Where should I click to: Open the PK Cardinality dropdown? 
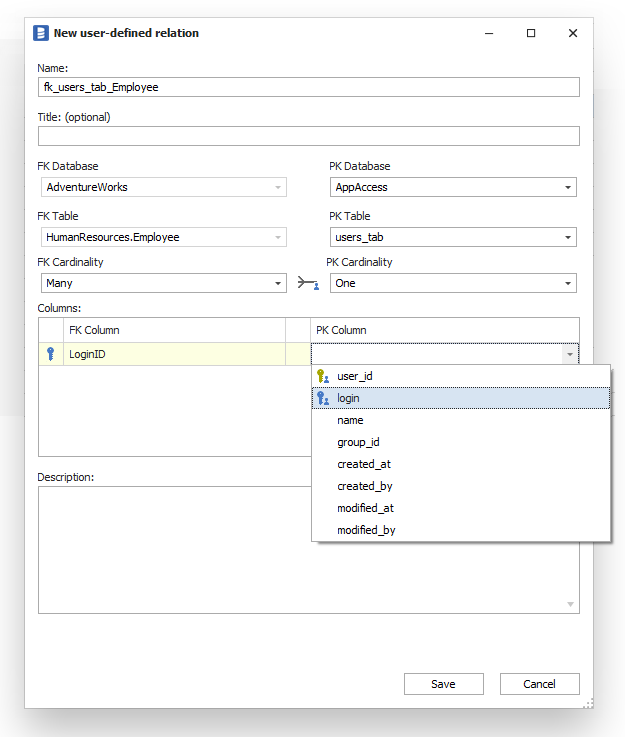point(568,284)
